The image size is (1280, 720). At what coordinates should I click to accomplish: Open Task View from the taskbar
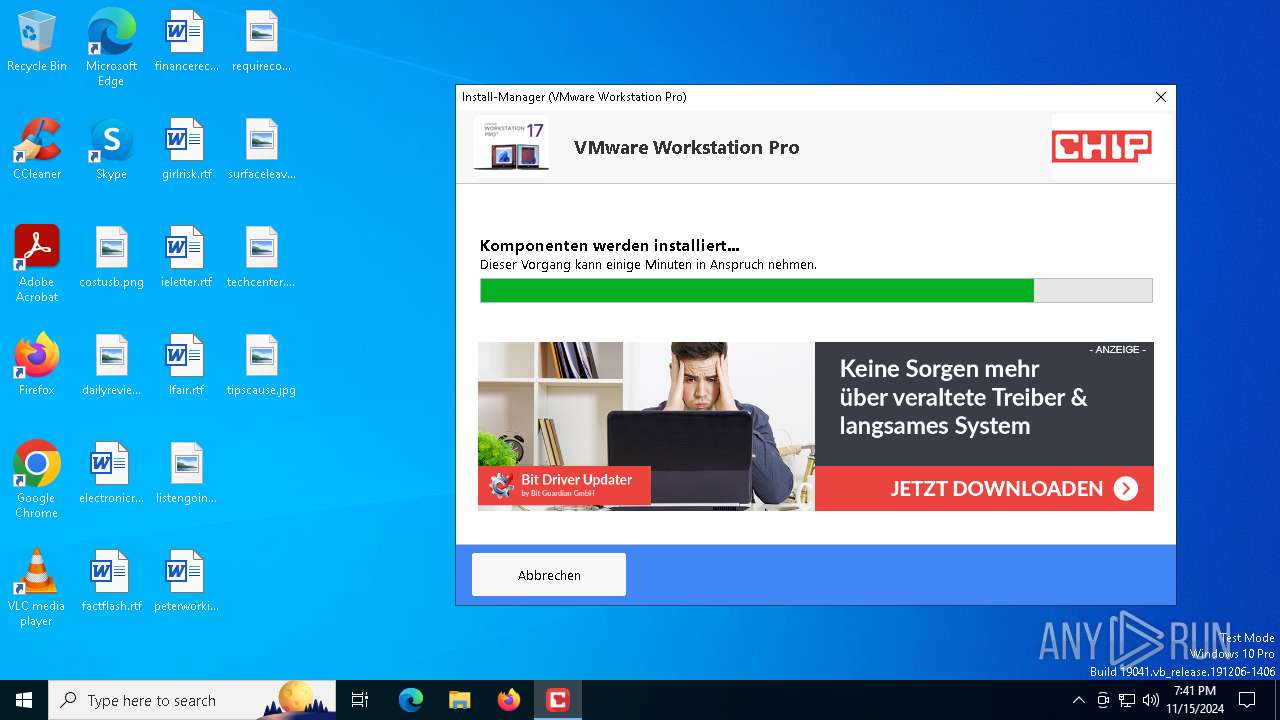coord(360,700)
